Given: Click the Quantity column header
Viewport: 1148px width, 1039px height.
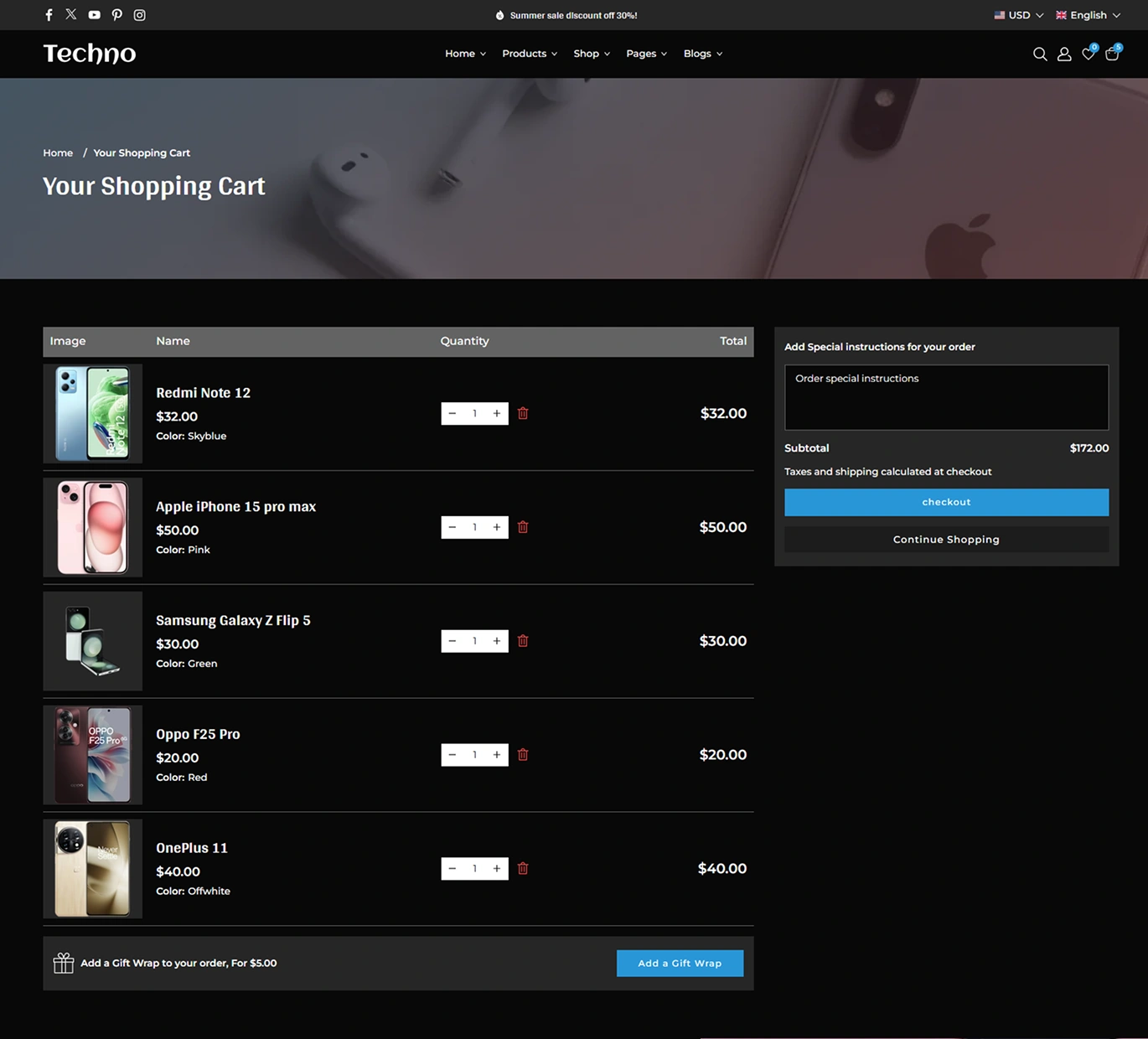Looking at the screenshot, I should click(x=464, y=341).
